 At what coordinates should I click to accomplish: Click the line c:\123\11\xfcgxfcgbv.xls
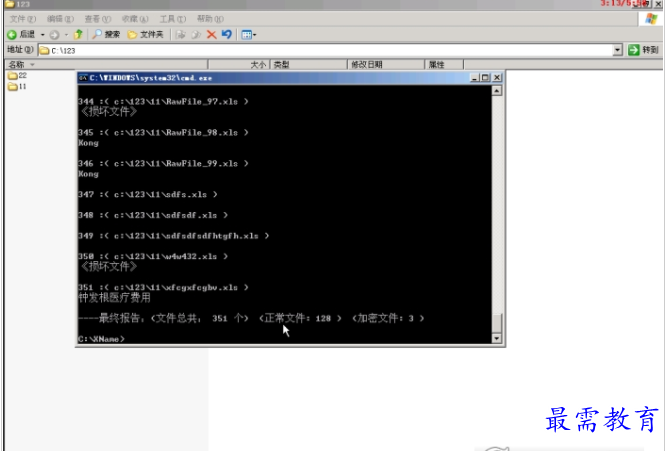tap(163, 288)
